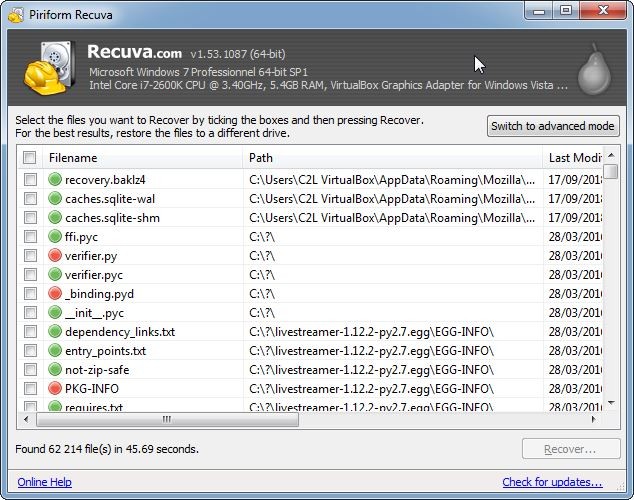Select the ffi.pyc filename
The image size is (634, 500).
[x=81, y=237]
